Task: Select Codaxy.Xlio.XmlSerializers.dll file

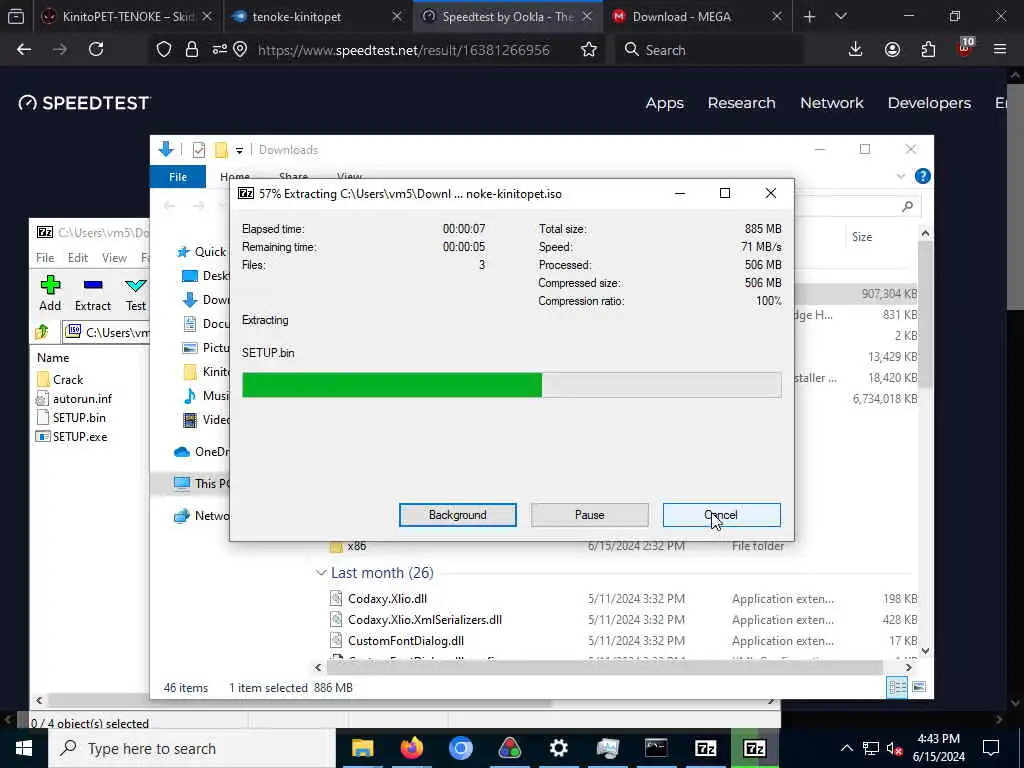Action: pyautogui.click(x=424, y=619)
